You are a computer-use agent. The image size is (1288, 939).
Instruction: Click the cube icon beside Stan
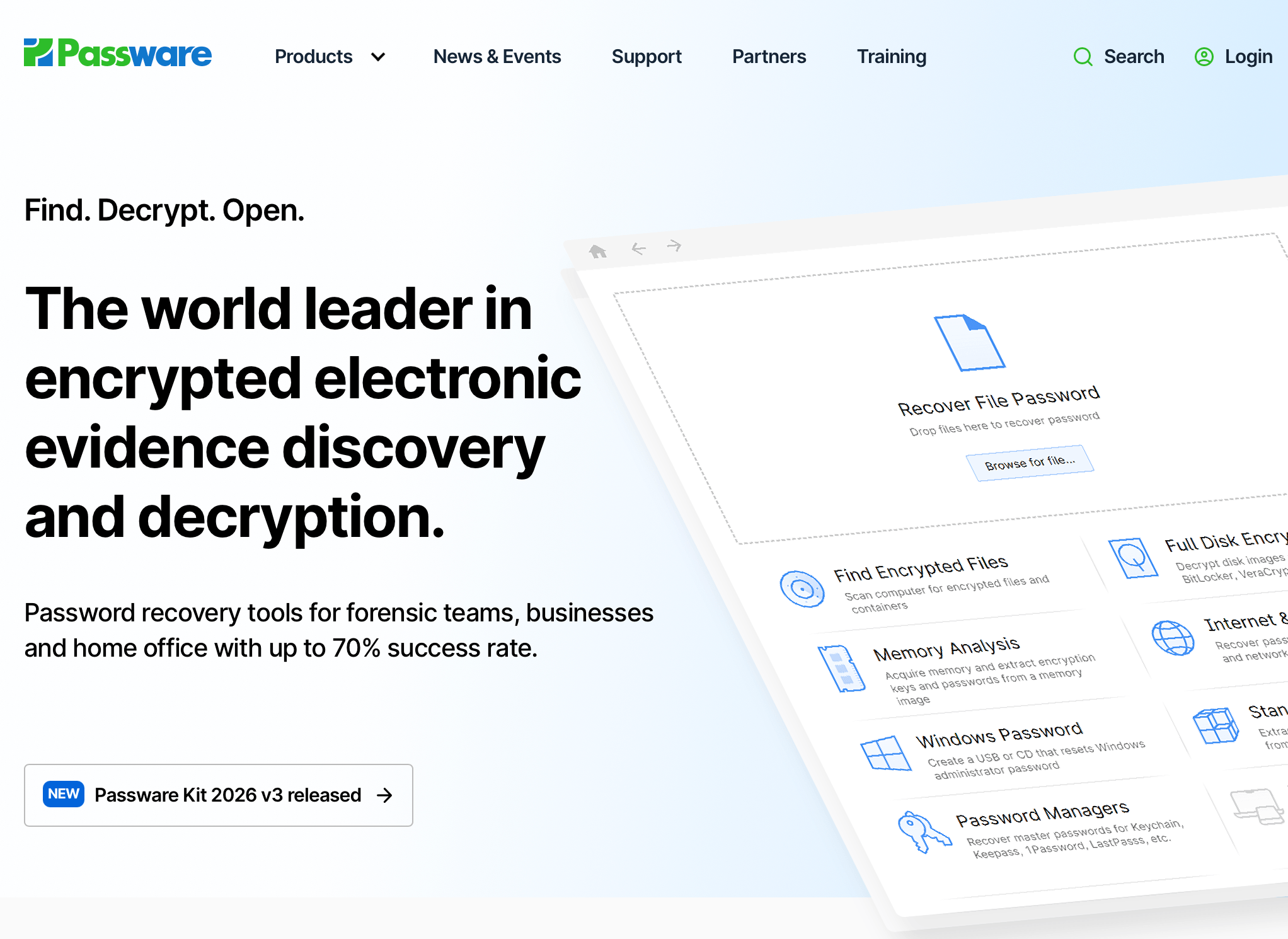[1216, 725]
